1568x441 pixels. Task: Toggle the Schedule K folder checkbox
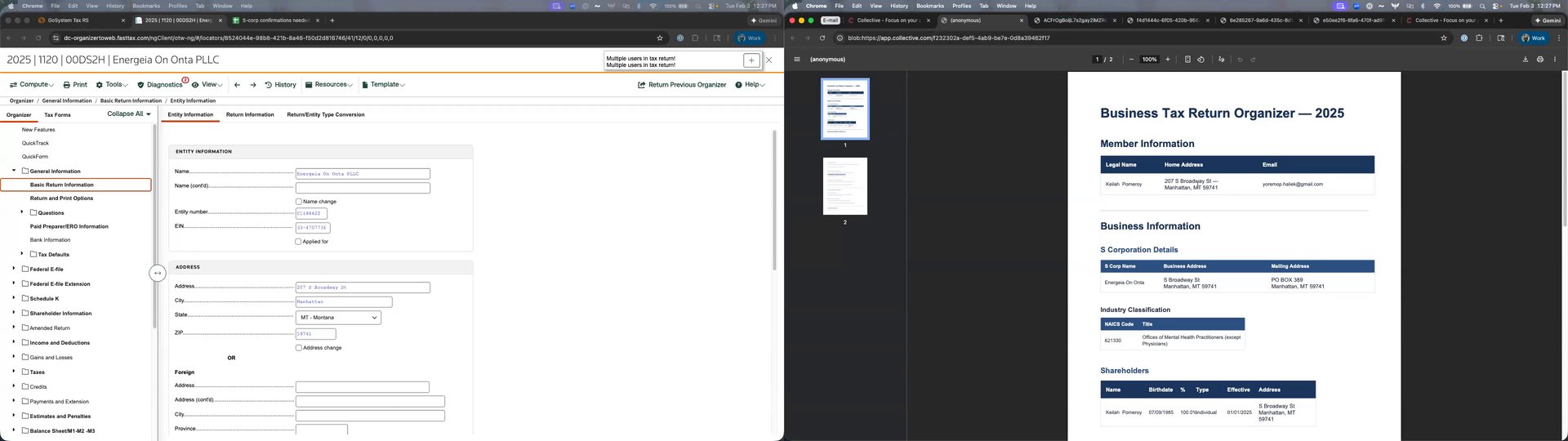click(25, 298)
